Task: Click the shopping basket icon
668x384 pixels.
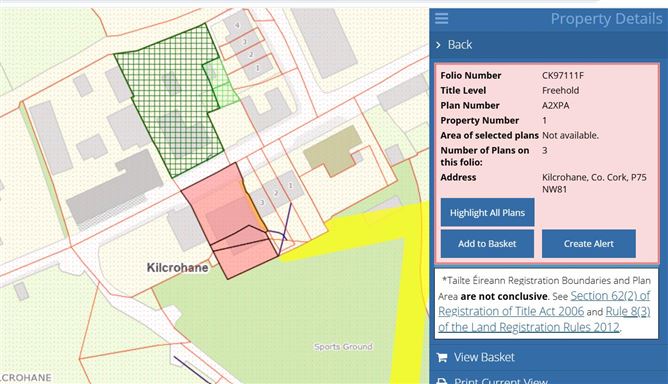Action: 442,357
